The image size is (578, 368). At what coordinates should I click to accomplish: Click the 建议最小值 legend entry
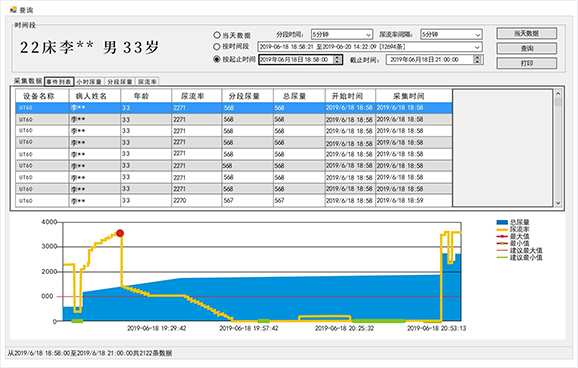point(519,257)
